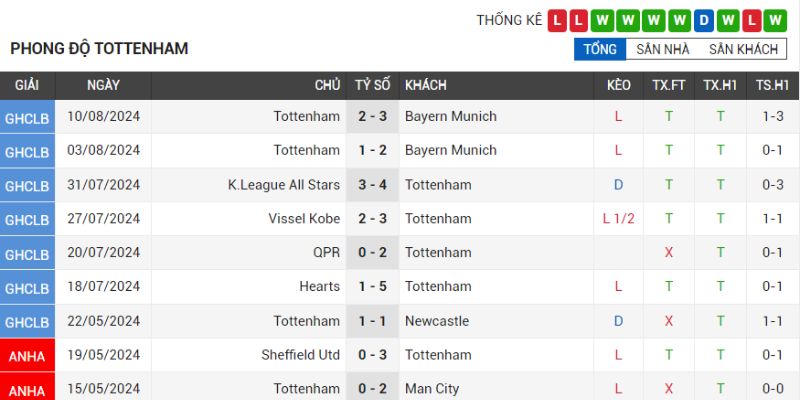Open the Vissel Kobe team link
Screen dimensions: 800x400
tap(304, 219)
